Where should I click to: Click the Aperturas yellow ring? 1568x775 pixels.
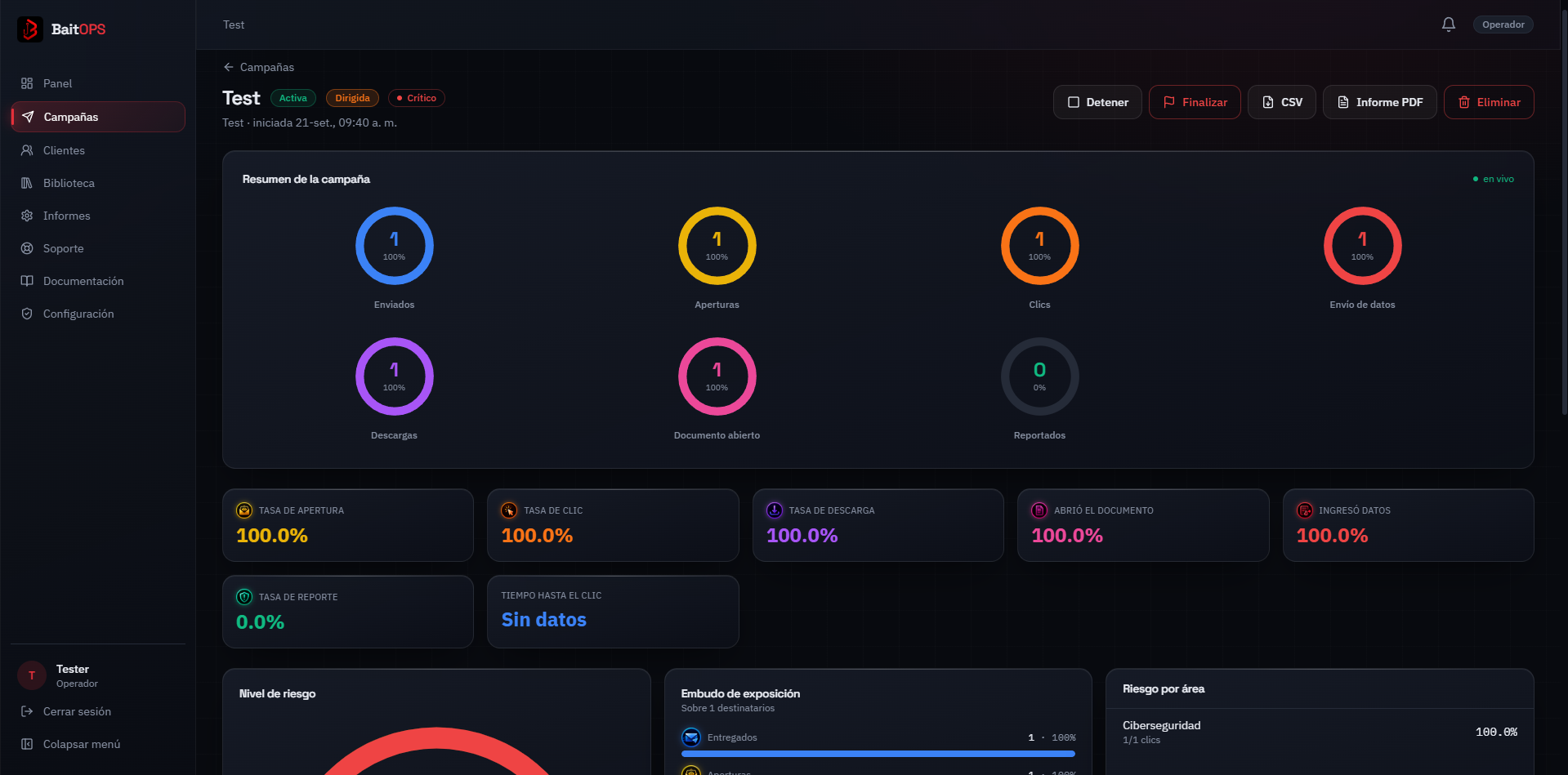[717, 246]
